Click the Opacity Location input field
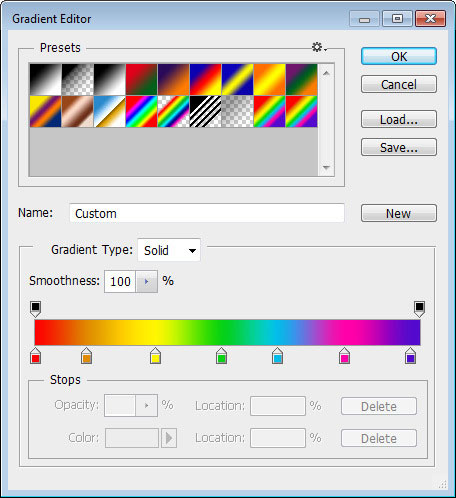The image size is (456, 498). (x=278, y=406)
